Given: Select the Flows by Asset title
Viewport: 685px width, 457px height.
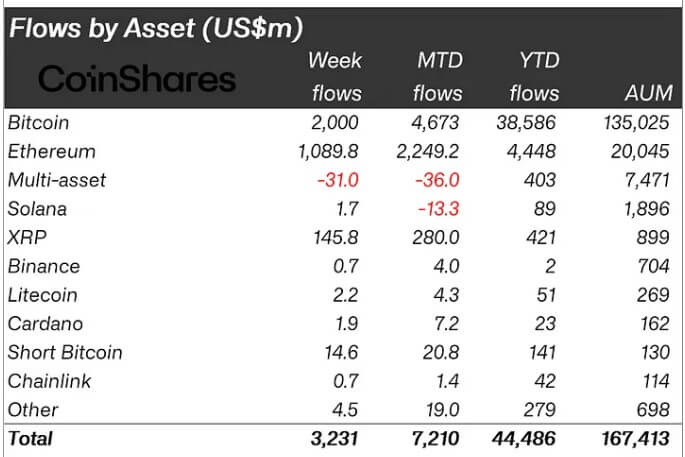Looking at the screenshot, I should pyautogui.click(x=156, y=28).
